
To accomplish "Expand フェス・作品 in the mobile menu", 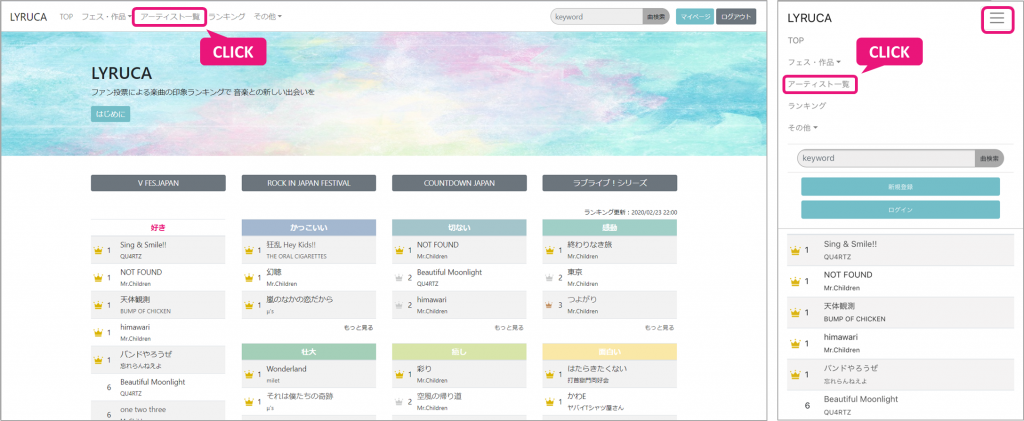I will pyautogui.click(x=814, y=62).
